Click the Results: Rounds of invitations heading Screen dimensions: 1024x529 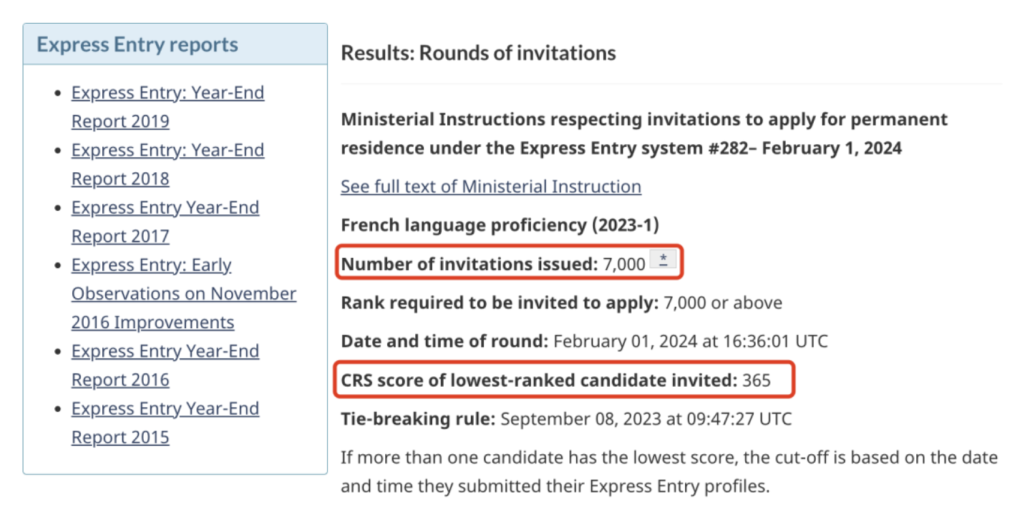click(x=478, y=52)
